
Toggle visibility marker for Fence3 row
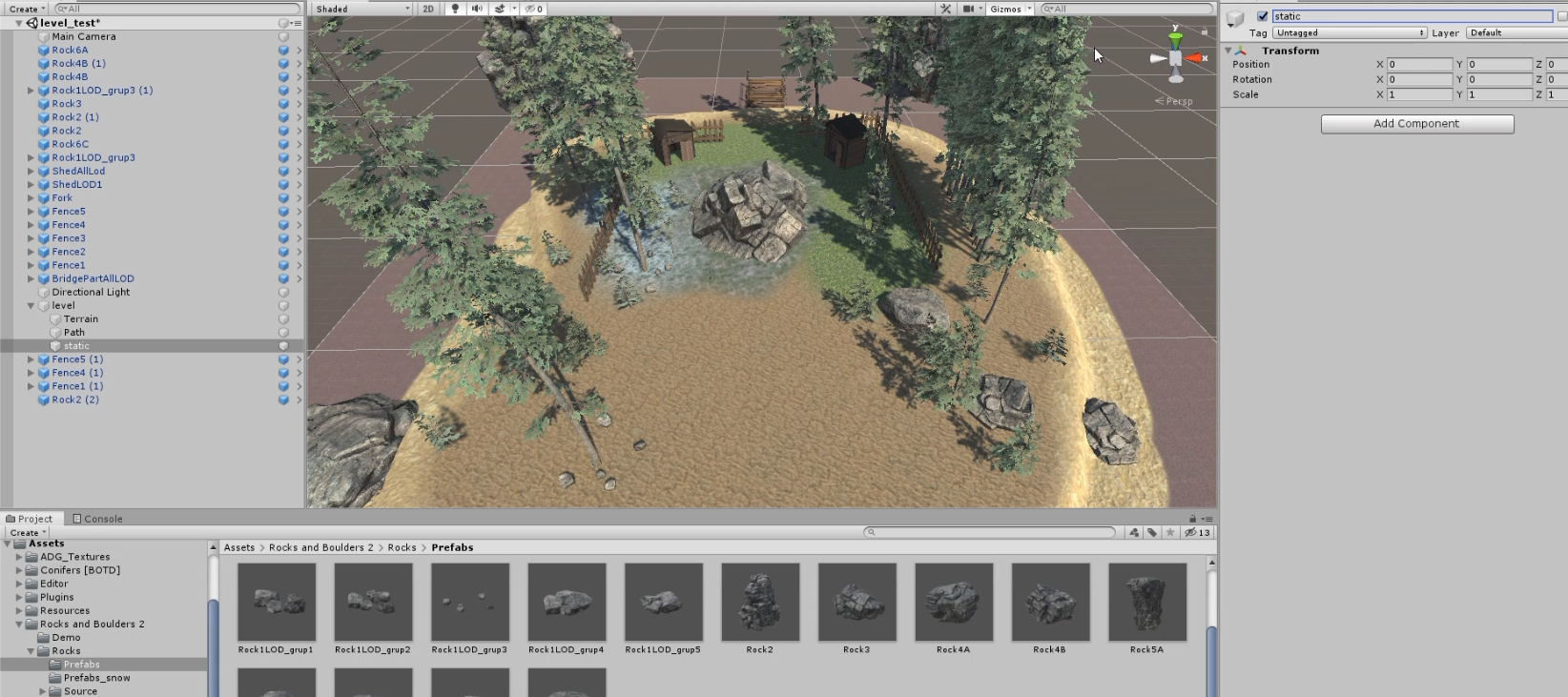coord(283,238)
